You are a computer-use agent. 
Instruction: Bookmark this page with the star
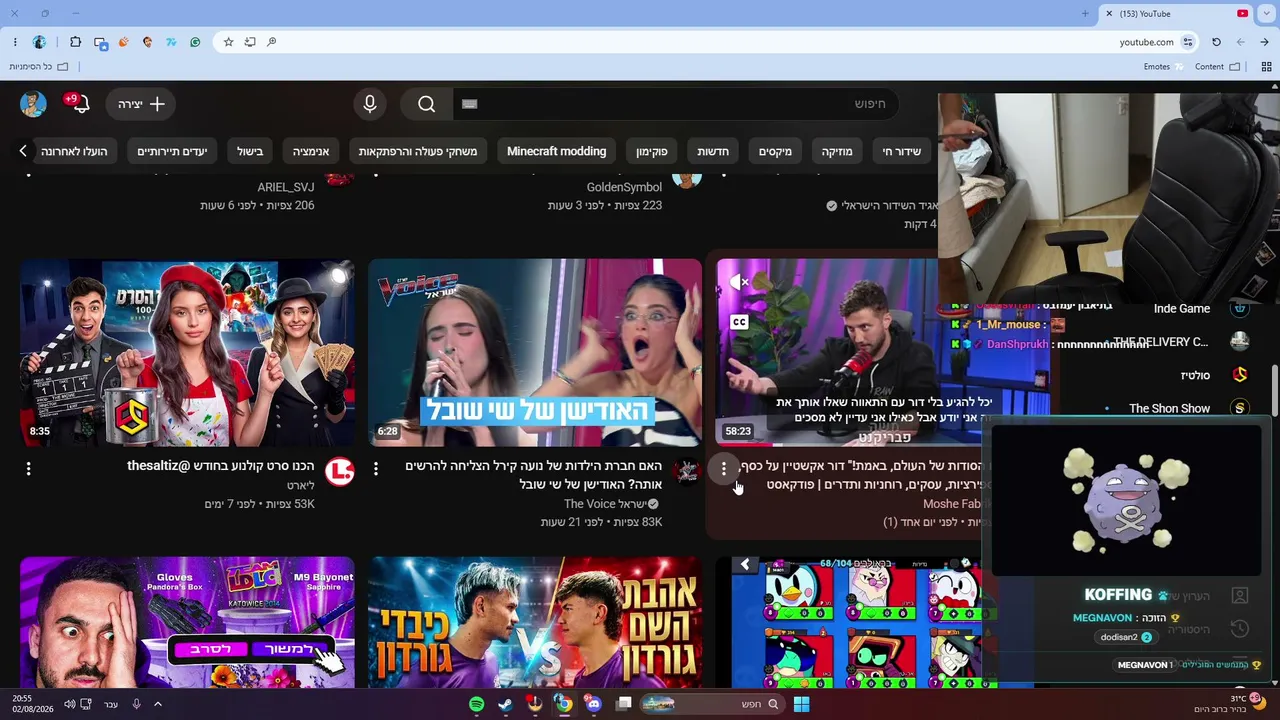228,42
